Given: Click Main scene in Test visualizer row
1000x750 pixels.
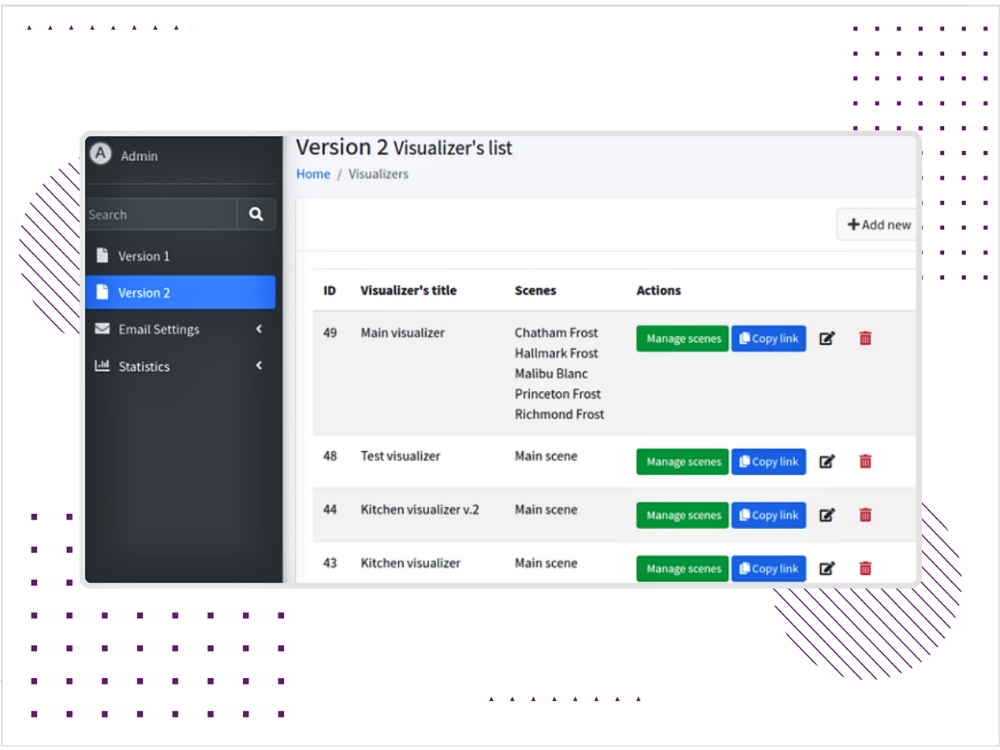Looking at the screenshot, I should 546,457.
